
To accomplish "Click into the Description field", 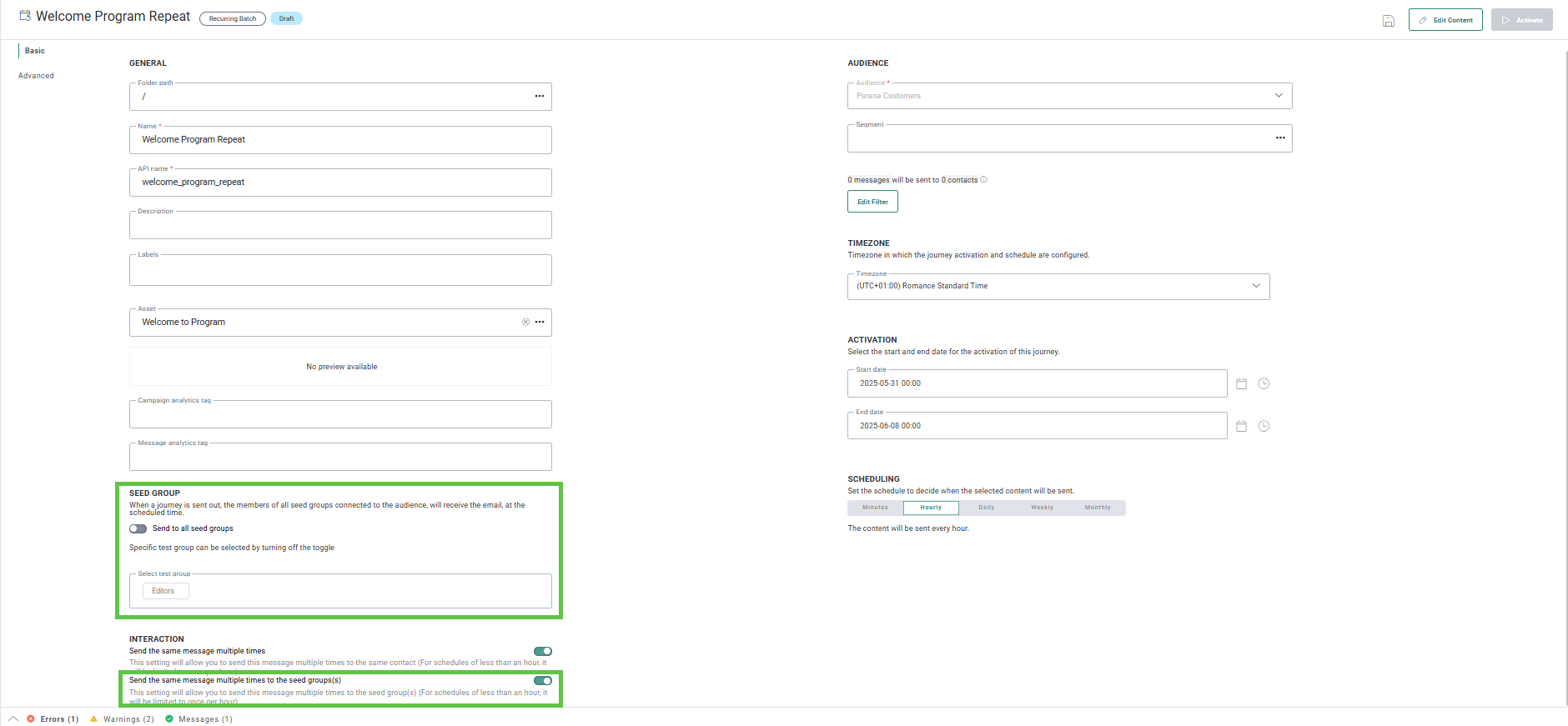I will click(x=340, y=227).
